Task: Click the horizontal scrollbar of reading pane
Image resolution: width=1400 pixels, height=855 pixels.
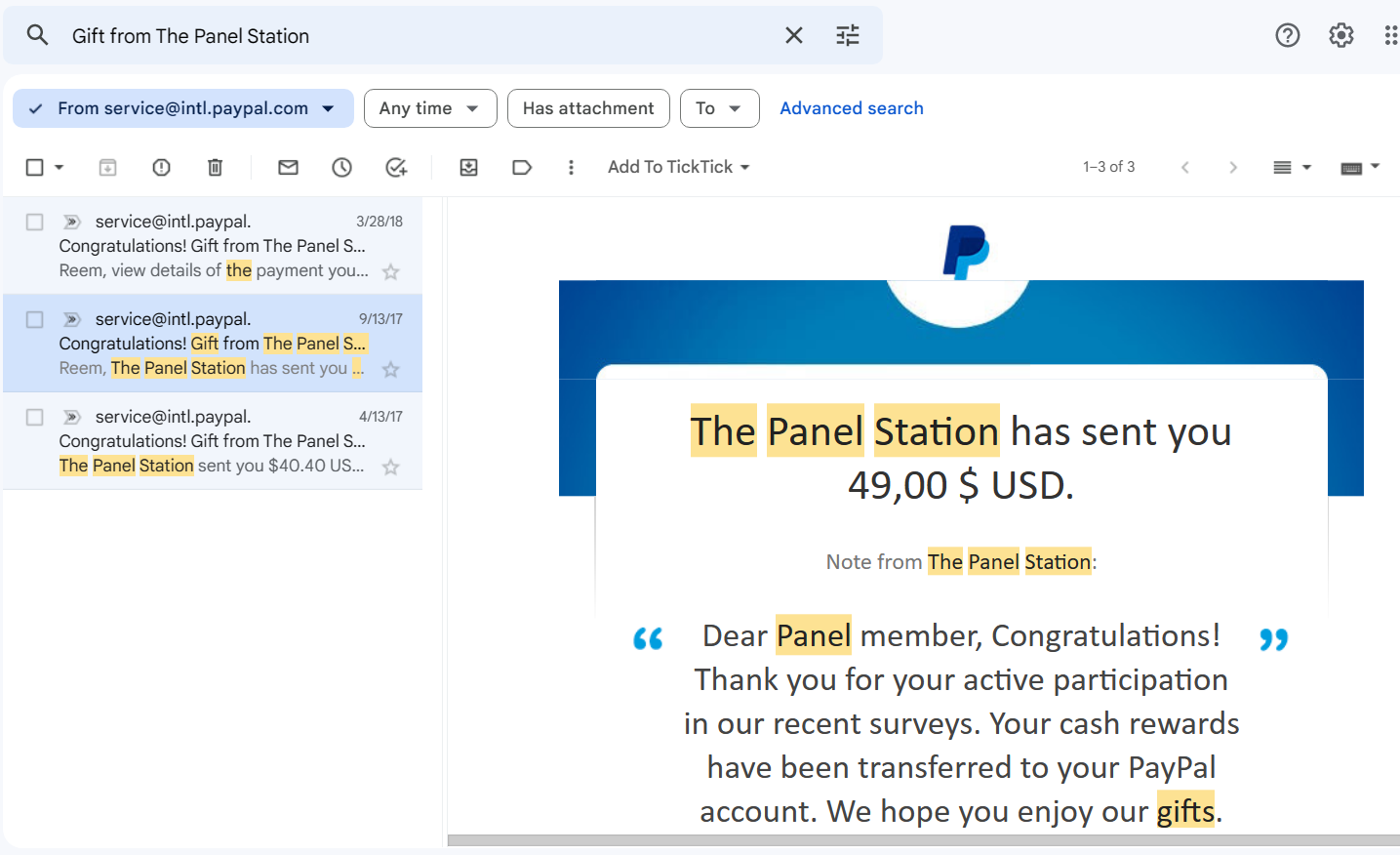Action: pos(923,840)
